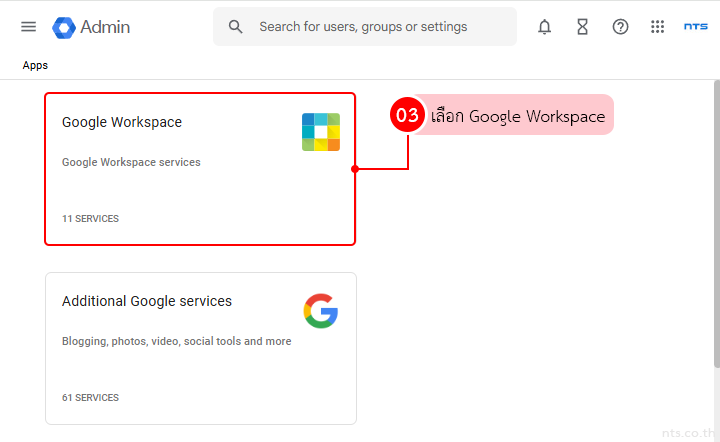Viewport: 720px width, 442px height.
Task: Click the Google Workspace colorful icon
Action: (321, 132)
